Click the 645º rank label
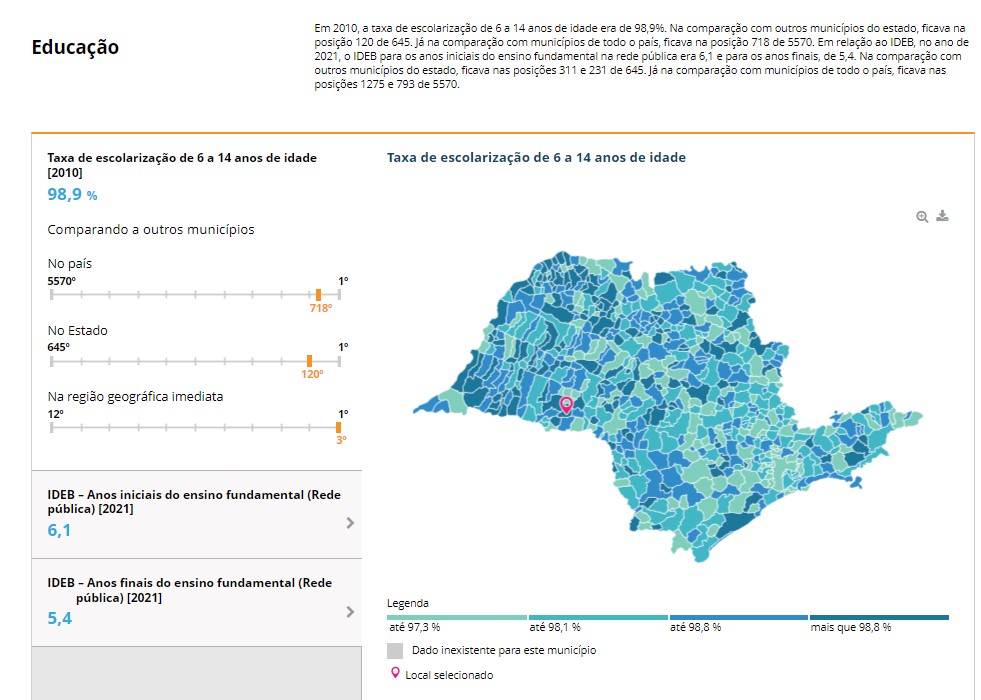 coord(59,347)
